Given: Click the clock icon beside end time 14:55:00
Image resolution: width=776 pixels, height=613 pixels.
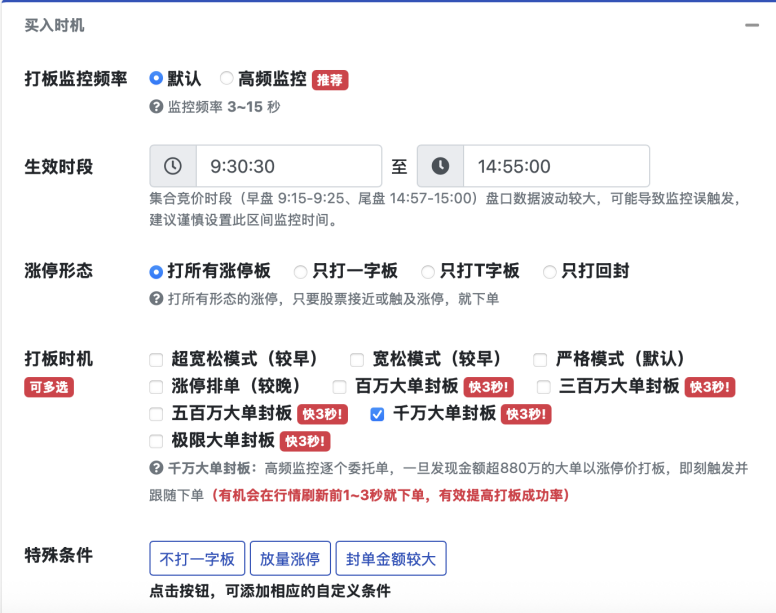Looking at the screenshot, I should click(440, 166).
